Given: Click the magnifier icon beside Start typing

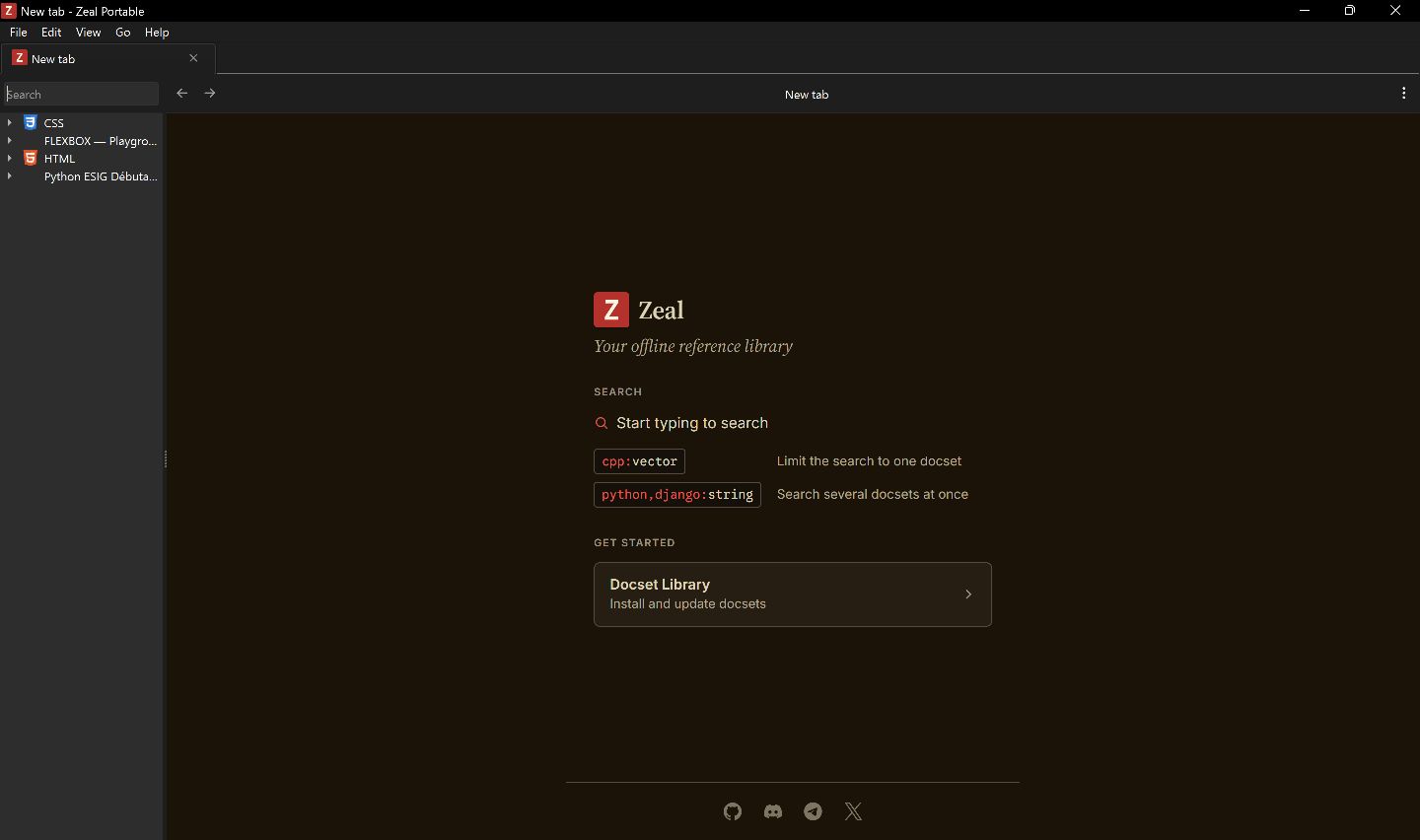Looking at the screenshot, I should click(602, 423).
